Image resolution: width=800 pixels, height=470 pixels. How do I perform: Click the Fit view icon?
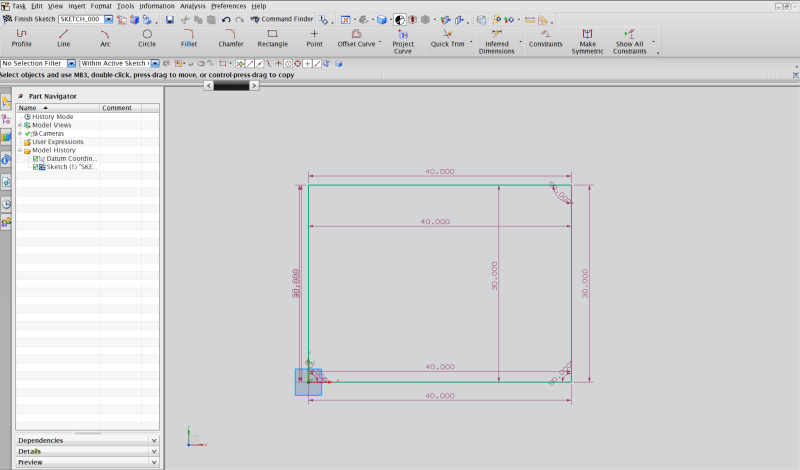point(345,20)
